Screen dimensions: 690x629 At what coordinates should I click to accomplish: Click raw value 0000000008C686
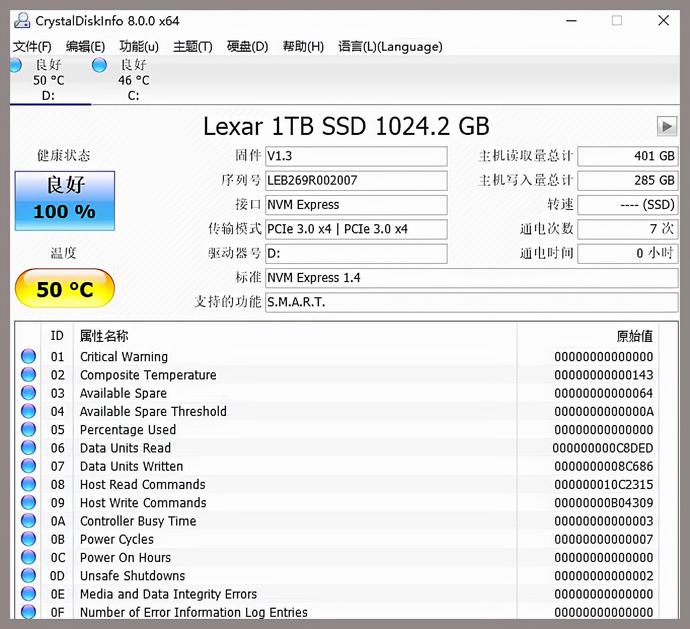[x=604, y=466]
